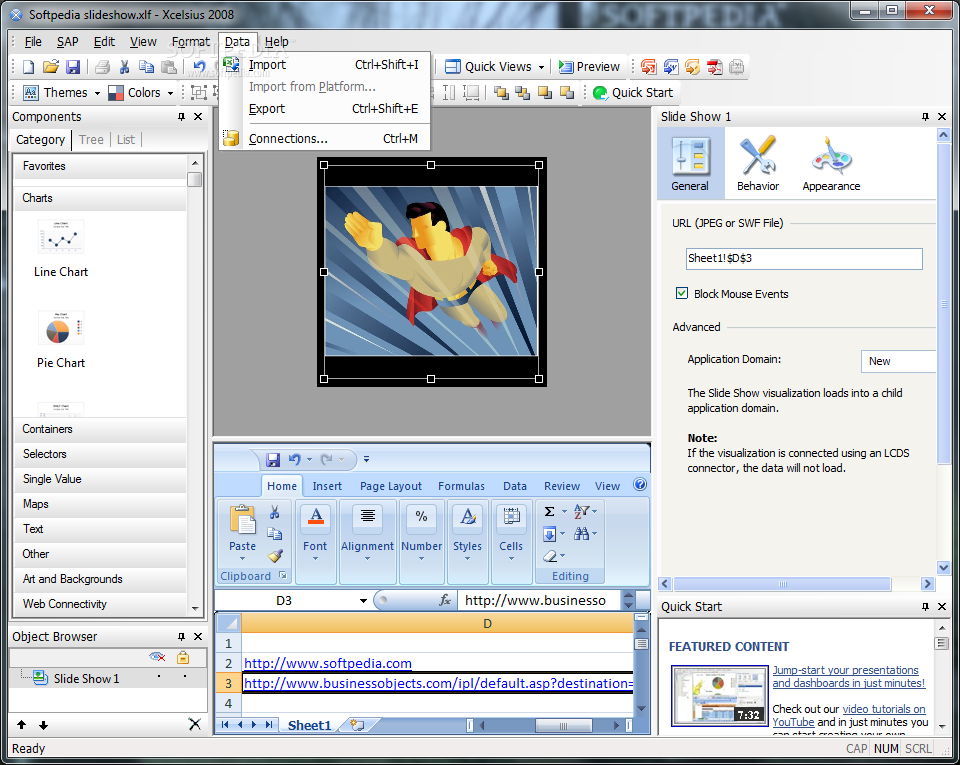Select the Sheet1 worksheet tab
The width and height of the screenshot is (960, 765).
[x=309, y=725]
